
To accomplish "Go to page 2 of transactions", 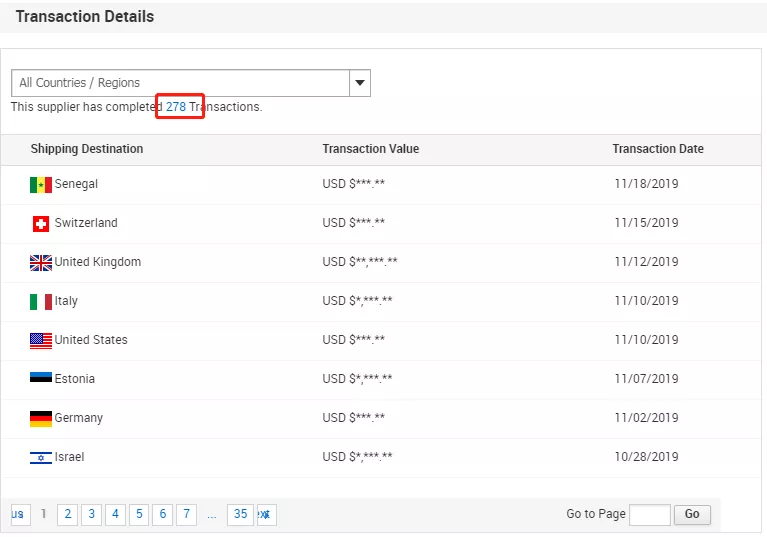I will (x=67, y=515).
